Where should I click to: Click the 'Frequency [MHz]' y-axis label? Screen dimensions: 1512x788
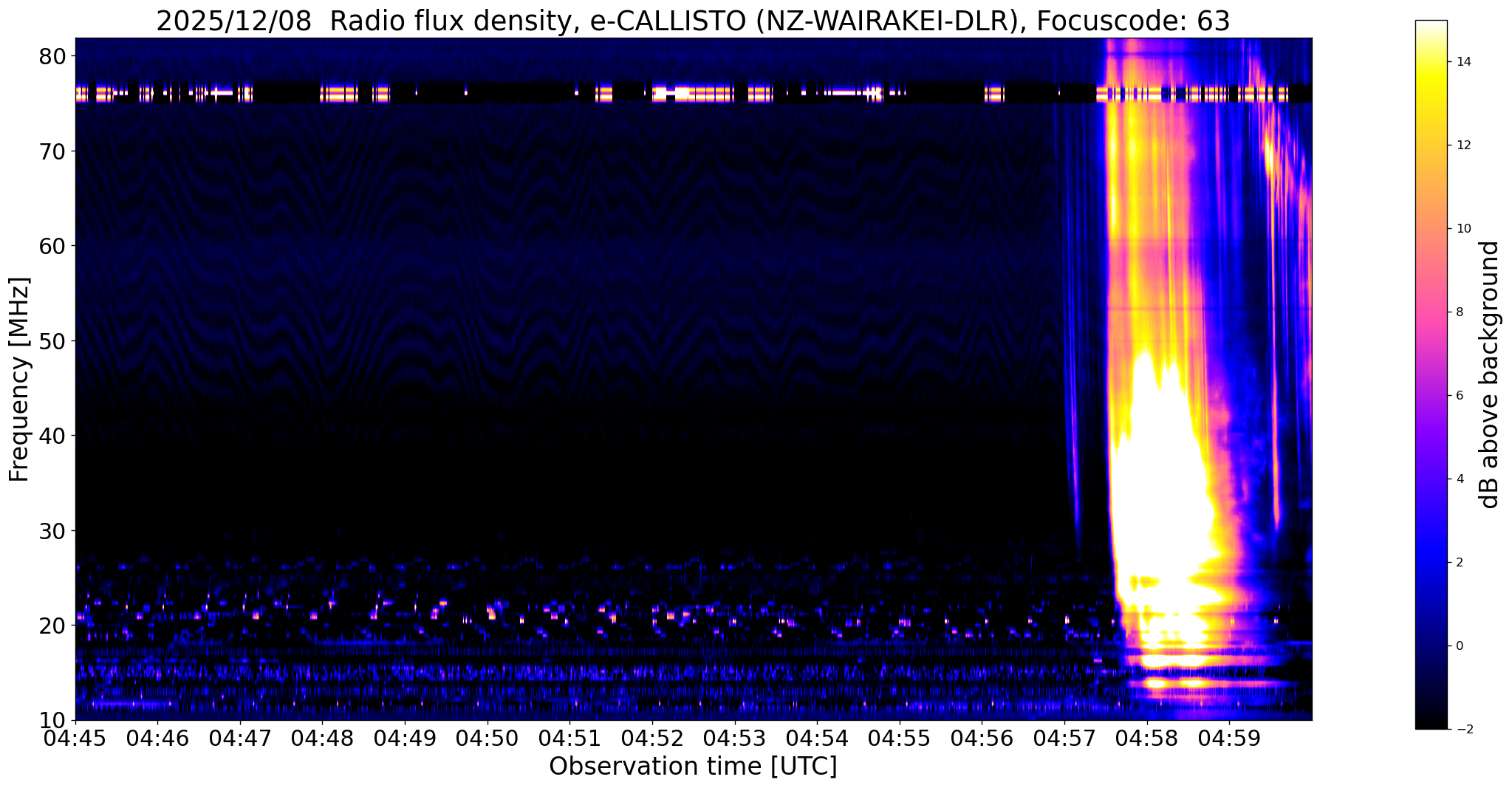pyautogui.click(x=18, y=379)
